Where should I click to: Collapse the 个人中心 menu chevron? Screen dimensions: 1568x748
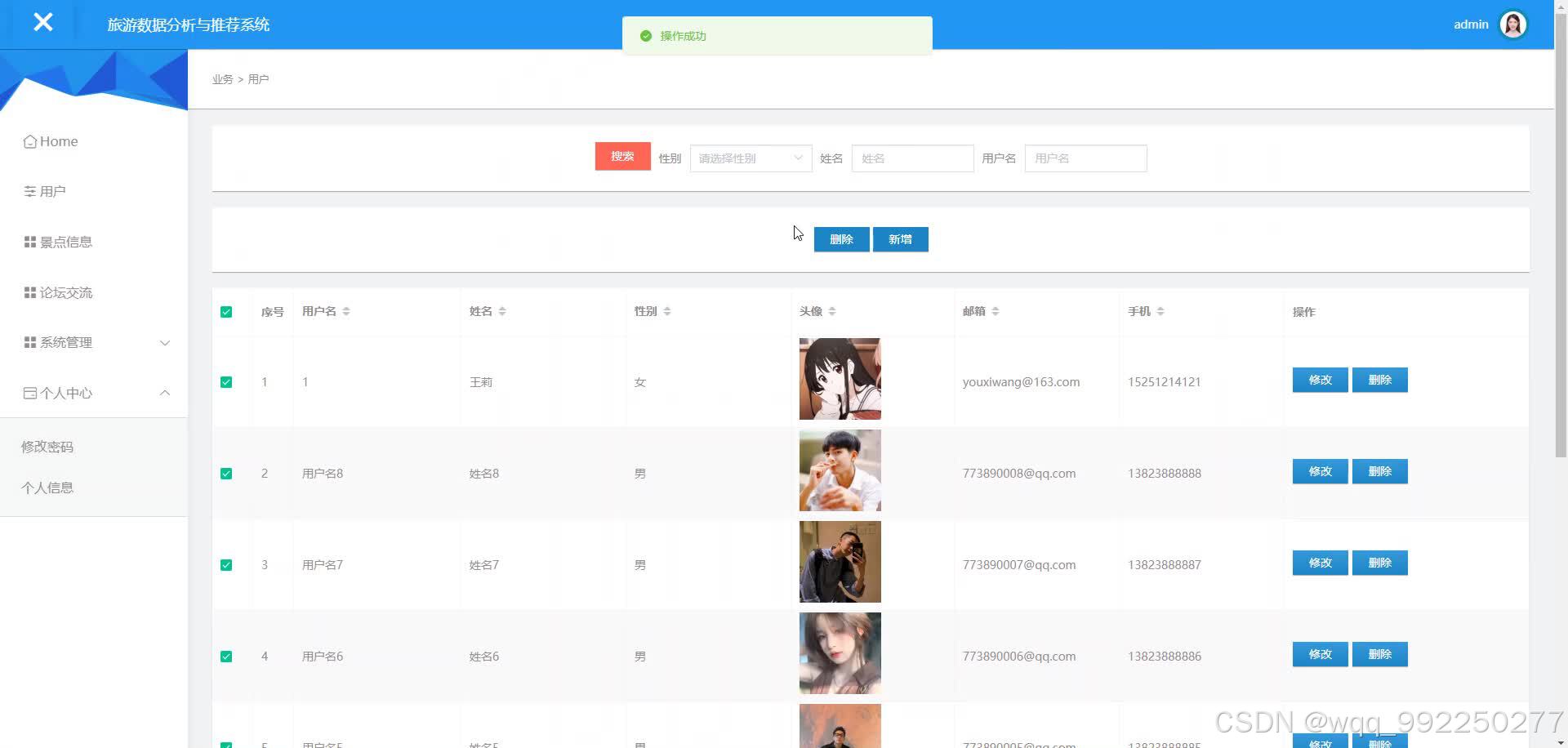(x=165, y=393)
